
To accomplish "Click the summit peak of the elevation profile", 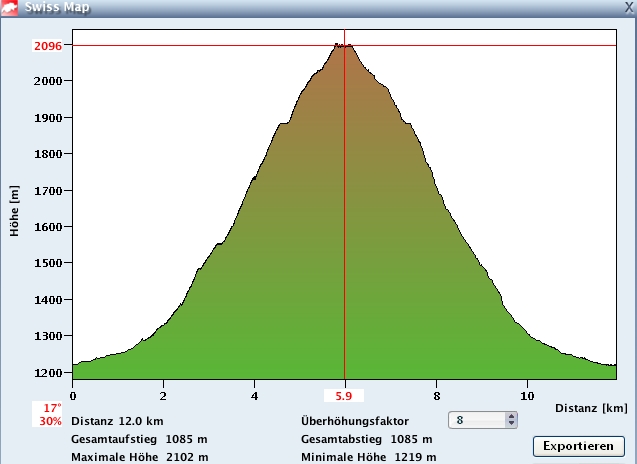I will pyautogui.click(x=343, y=44).
